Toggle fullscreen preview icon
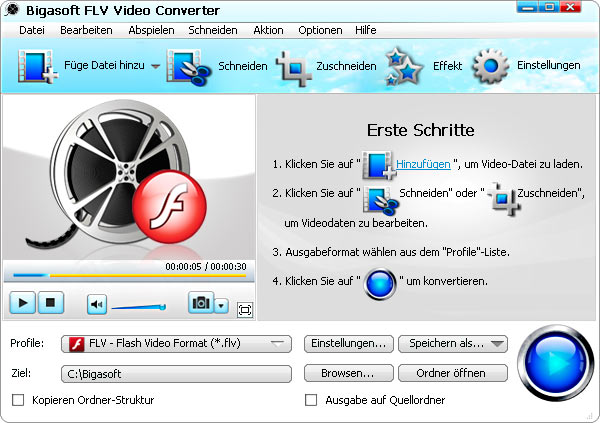The image size is (600, 423). coord(245,310)
